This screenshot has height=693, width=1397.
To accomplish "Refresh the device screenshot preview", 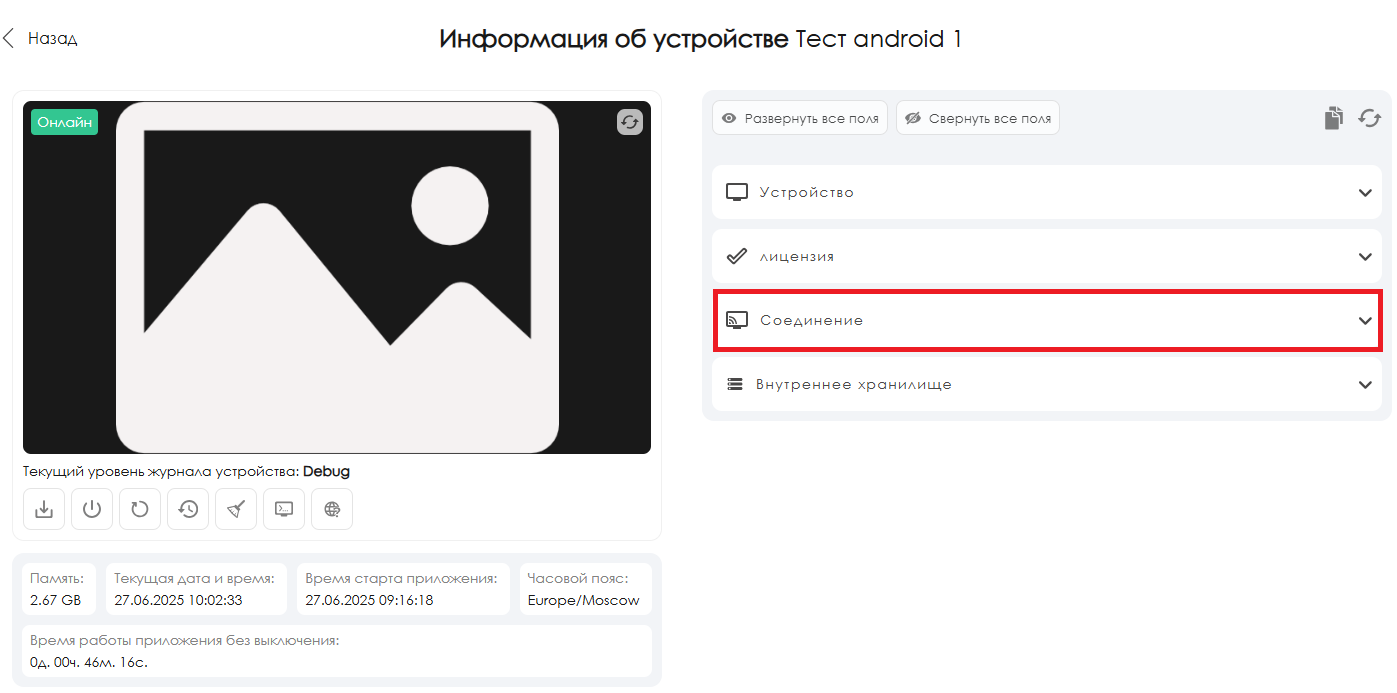I will click(x=629, y=122).
